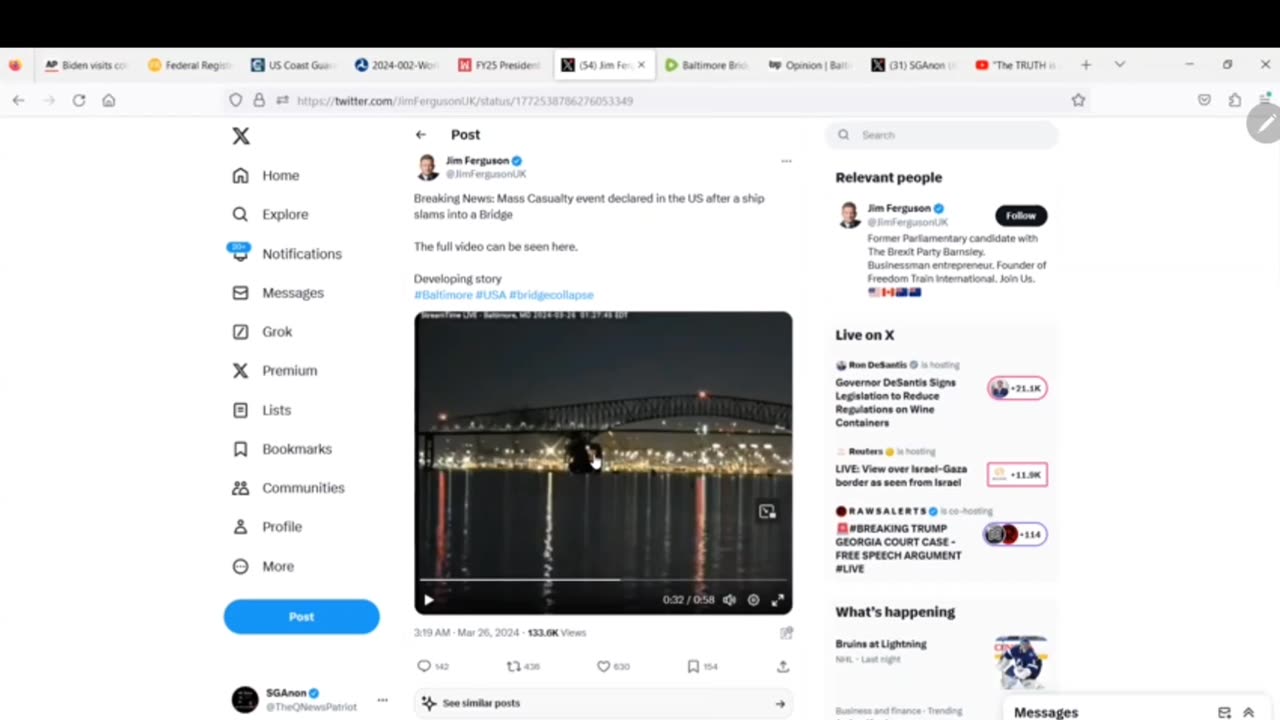Bookmark page with star icon

point(1078,100)
